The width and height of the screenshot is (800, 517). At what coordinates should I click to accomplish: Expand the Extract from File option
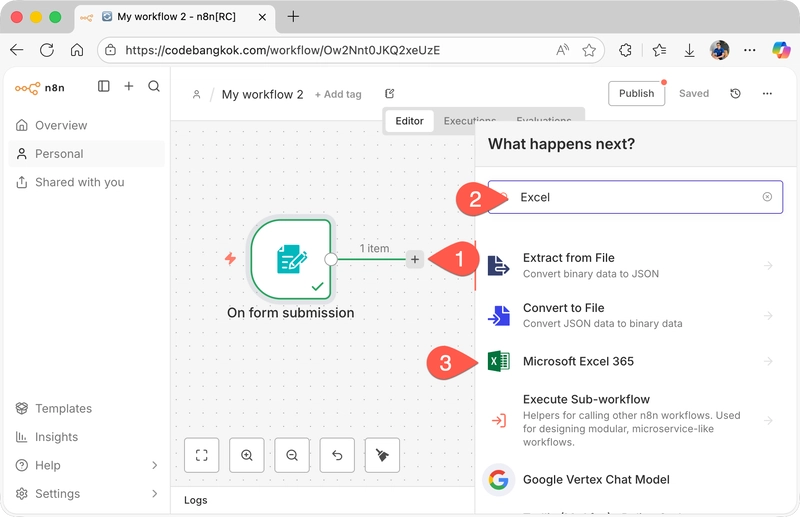768,265
